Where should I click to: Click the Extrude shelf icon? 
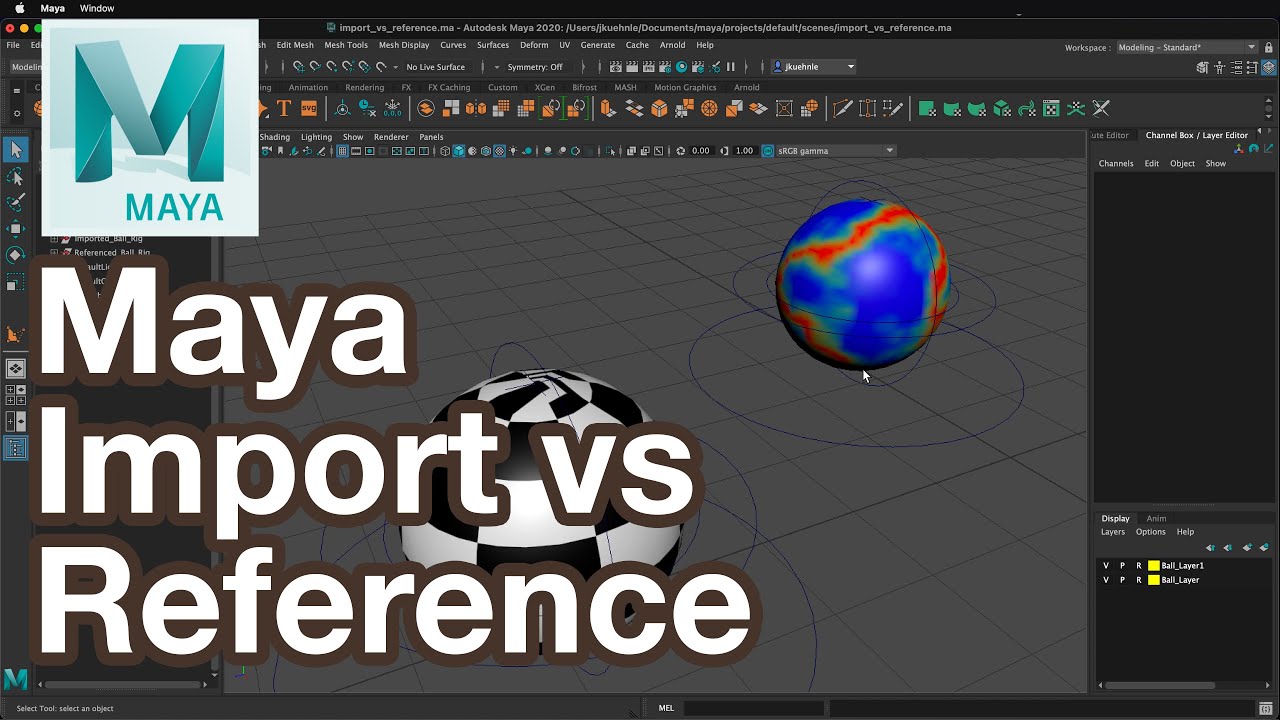(608, 108)
